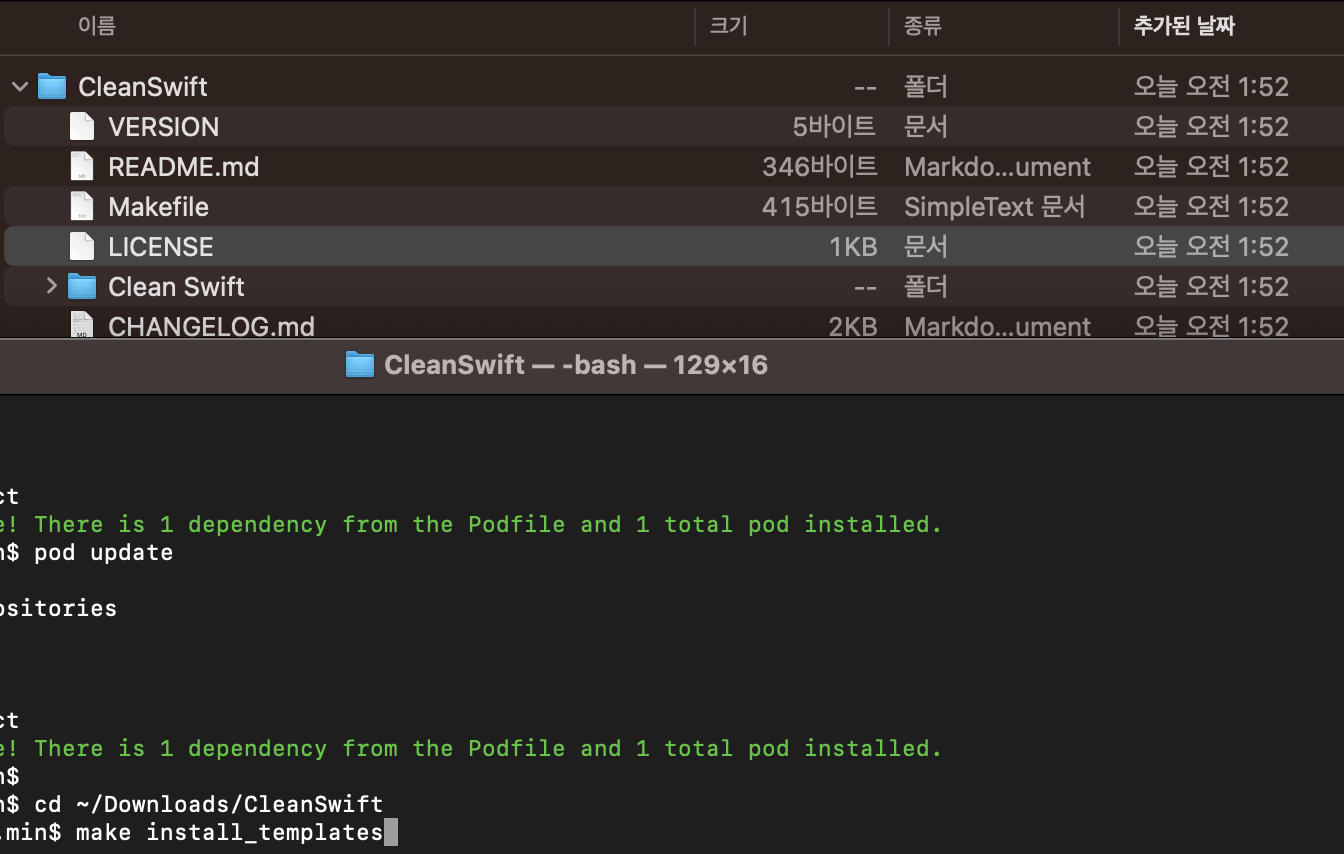
Task: Sort by the 추가된 날짜 column header
Action: coord(1184,26)
